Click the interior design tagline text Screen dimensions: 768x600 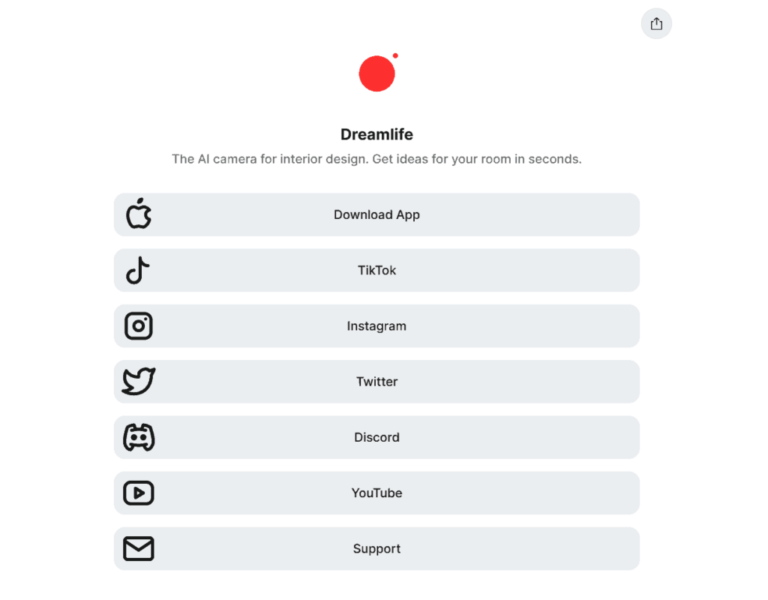coord(377,159)
